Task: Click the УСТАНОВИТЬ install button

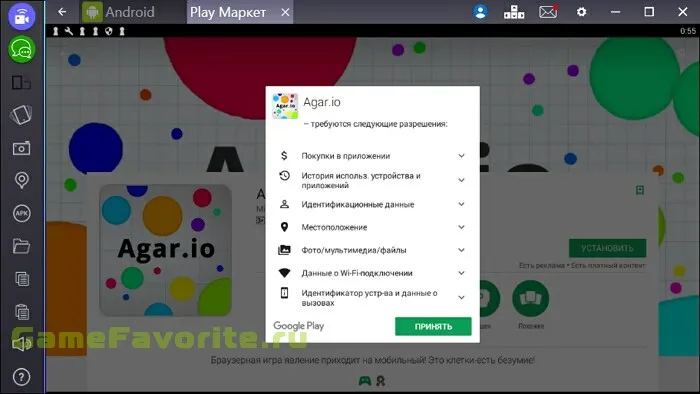Action: pyautogui.click(x=607, y=248)
